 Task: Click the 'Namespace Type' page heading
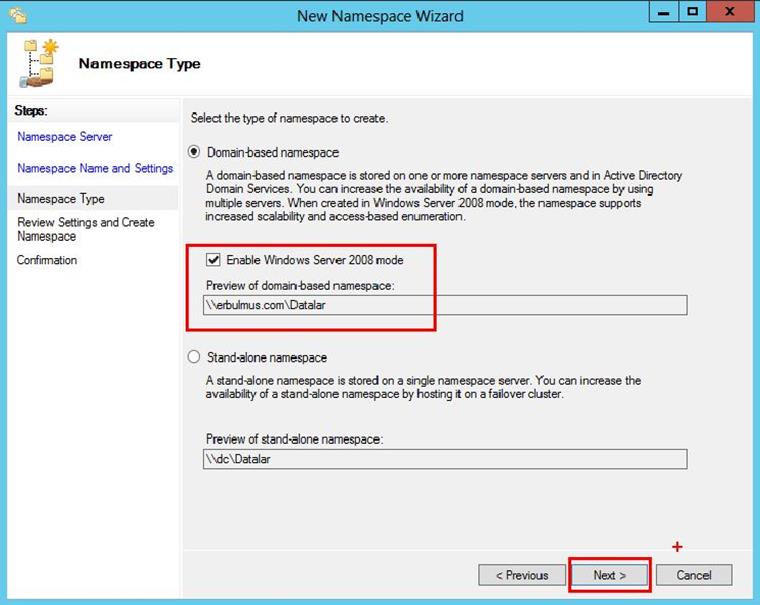140,64
